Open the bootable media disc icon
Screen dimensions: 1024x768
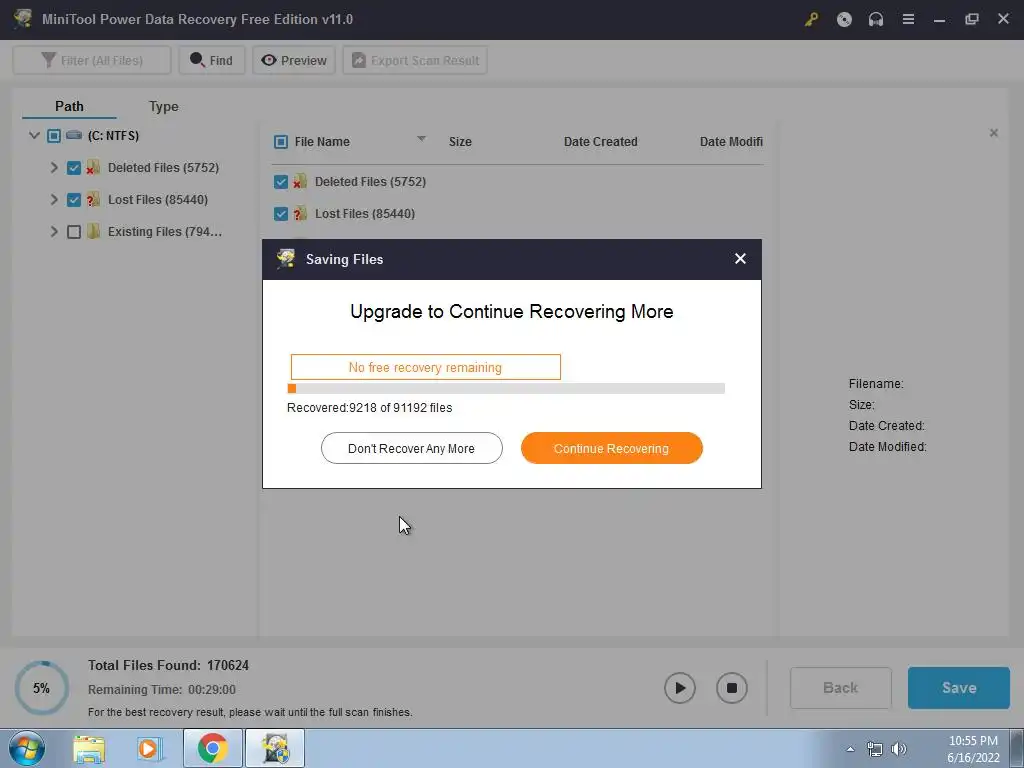pos(844,20)
